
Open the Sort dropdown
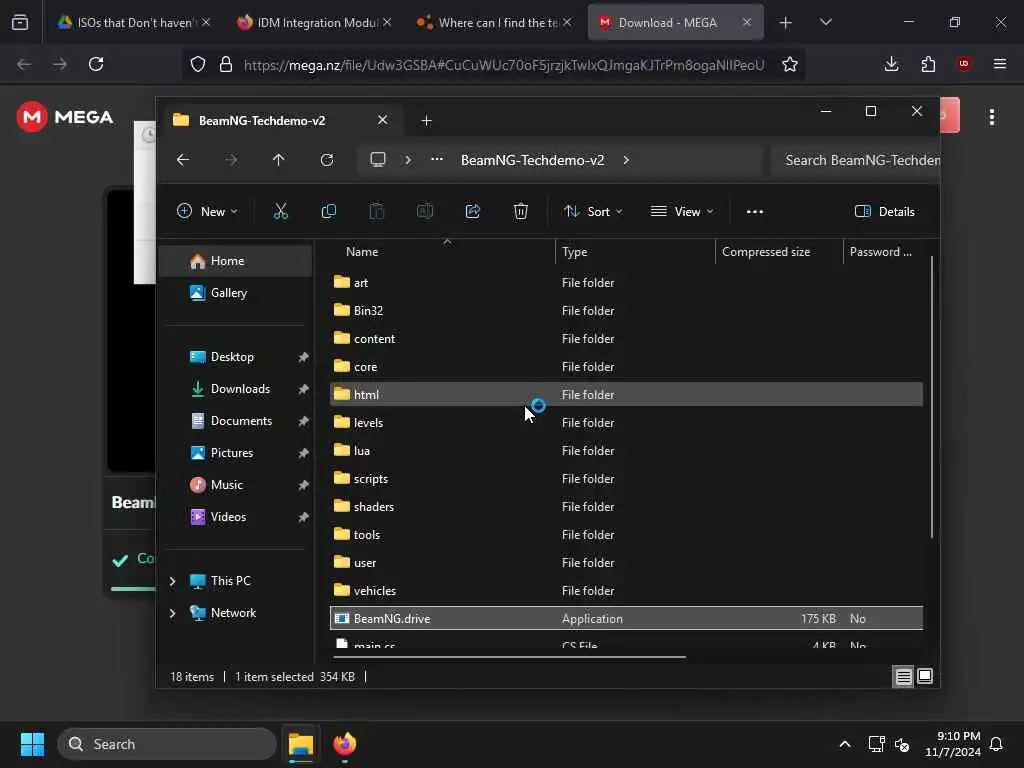[x=593, y=212]
